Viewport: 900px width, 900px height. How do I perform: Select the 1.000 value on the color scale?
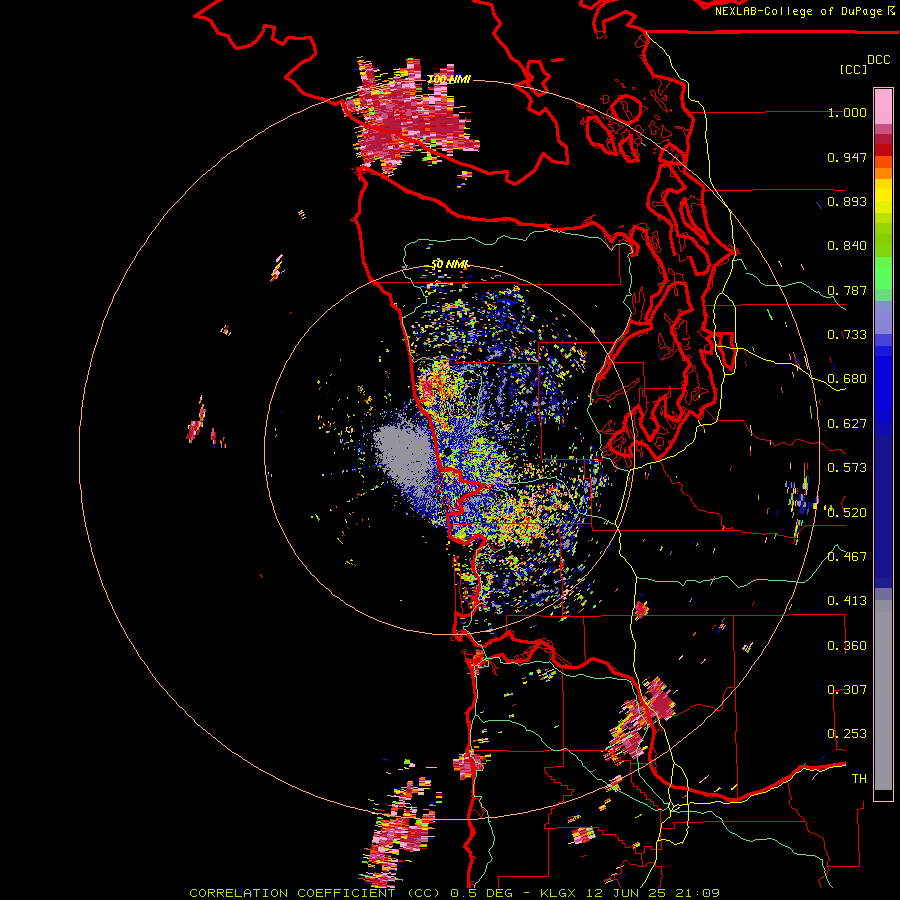click(x=847, y=112)
